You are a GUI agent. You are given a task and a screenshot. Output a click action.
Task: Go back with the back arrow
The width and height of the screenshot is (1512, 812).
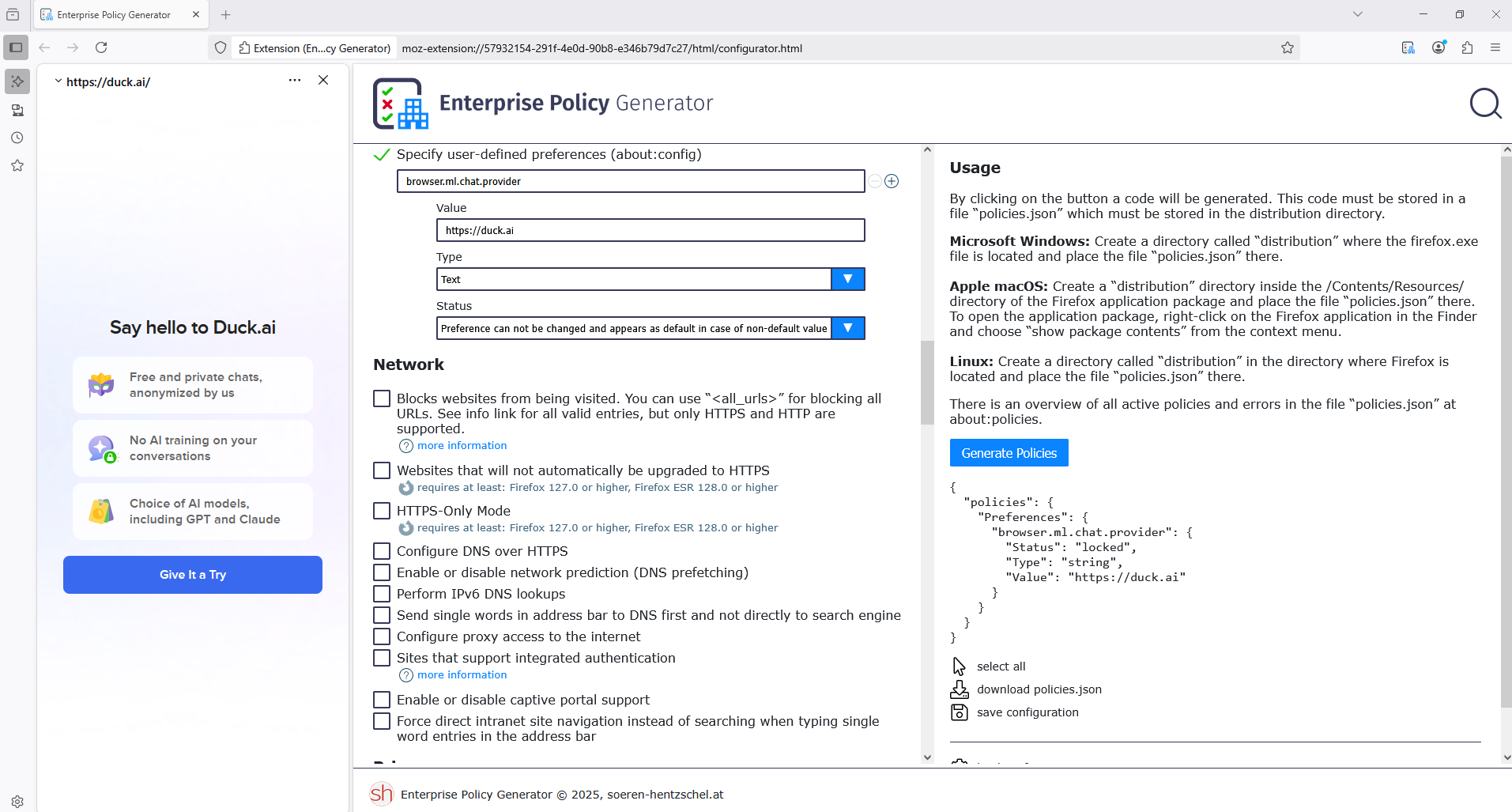(x=44, y=47)
